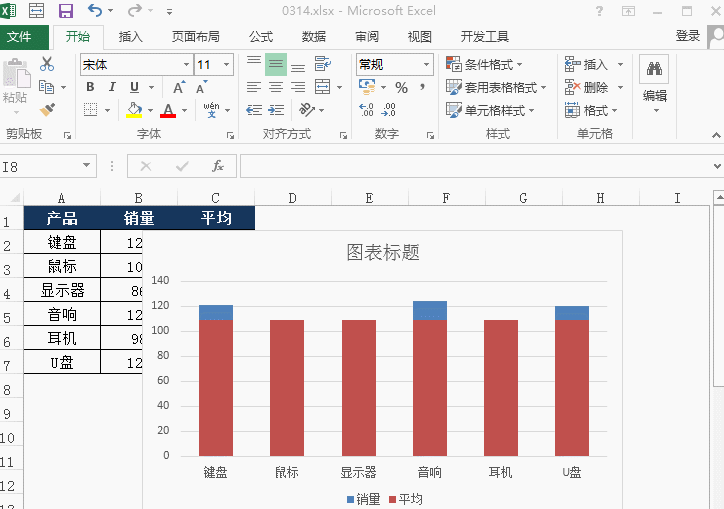Click the 销量 legend entry
Screen dimensions: 724x509
(363, 499)
